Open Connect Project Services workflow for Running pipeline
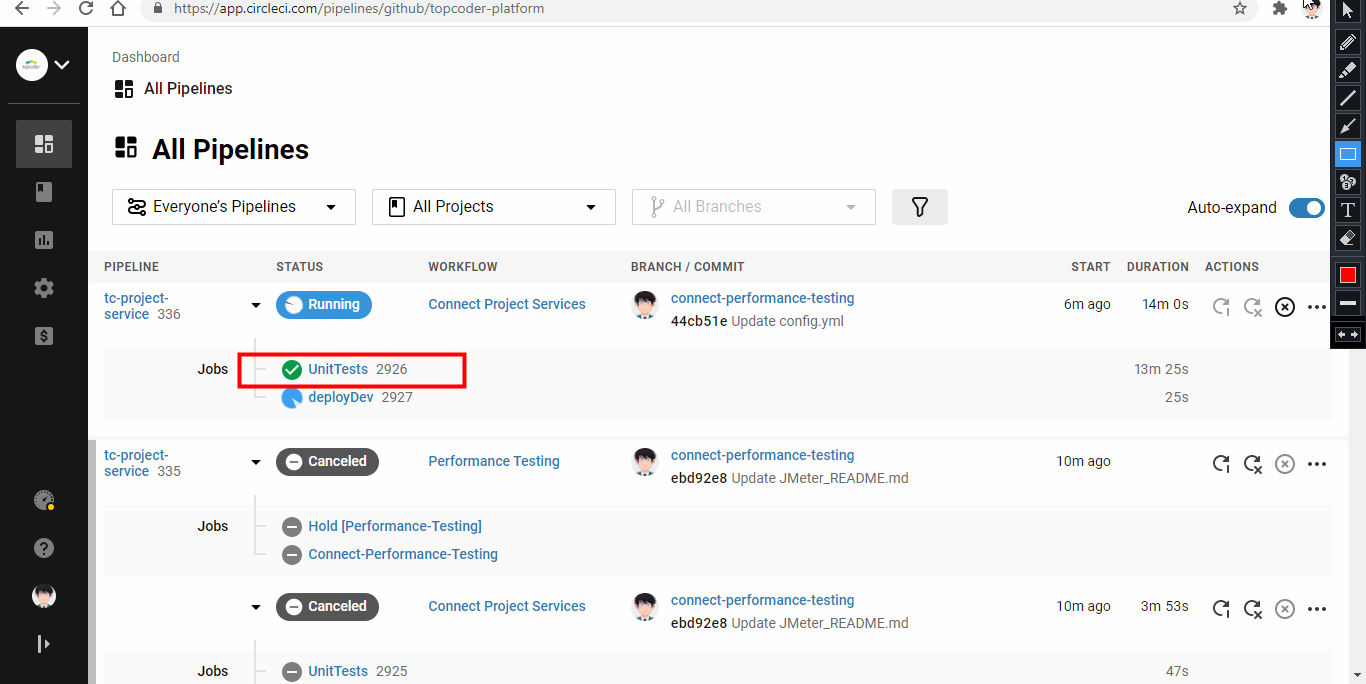Screen dimensions: 1366x684 pyautogui.click(x=507, y=304)
